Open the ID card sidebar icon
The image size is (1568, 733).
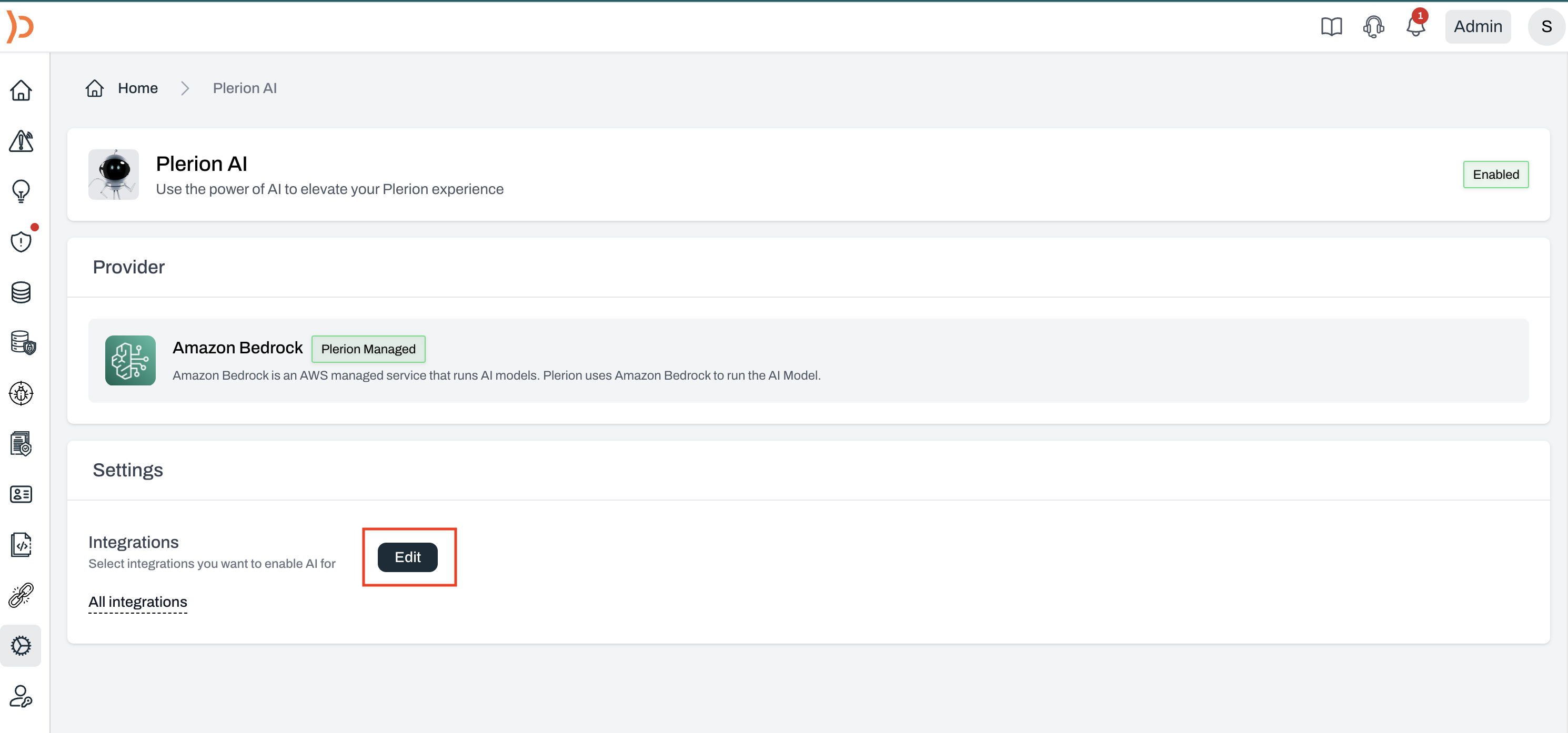tap(21, 494)
